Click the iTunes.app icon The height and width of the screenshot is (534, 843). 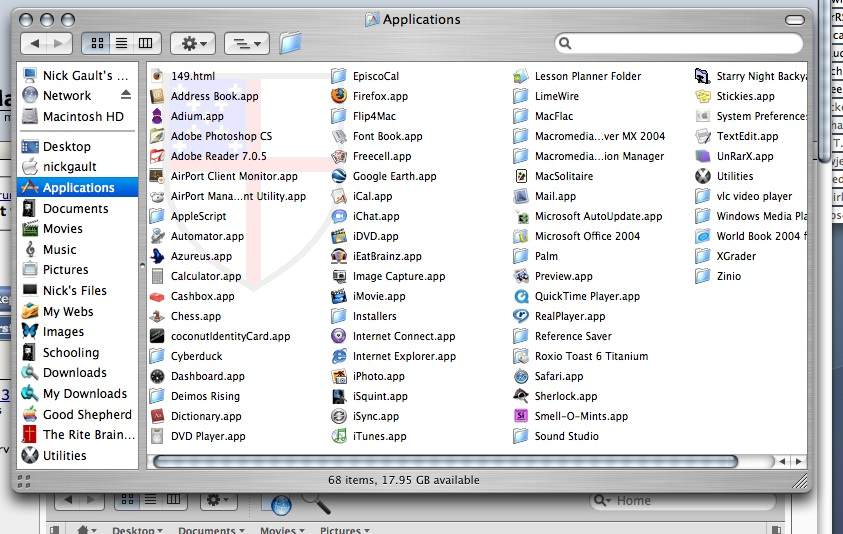(x=339, y=436)
